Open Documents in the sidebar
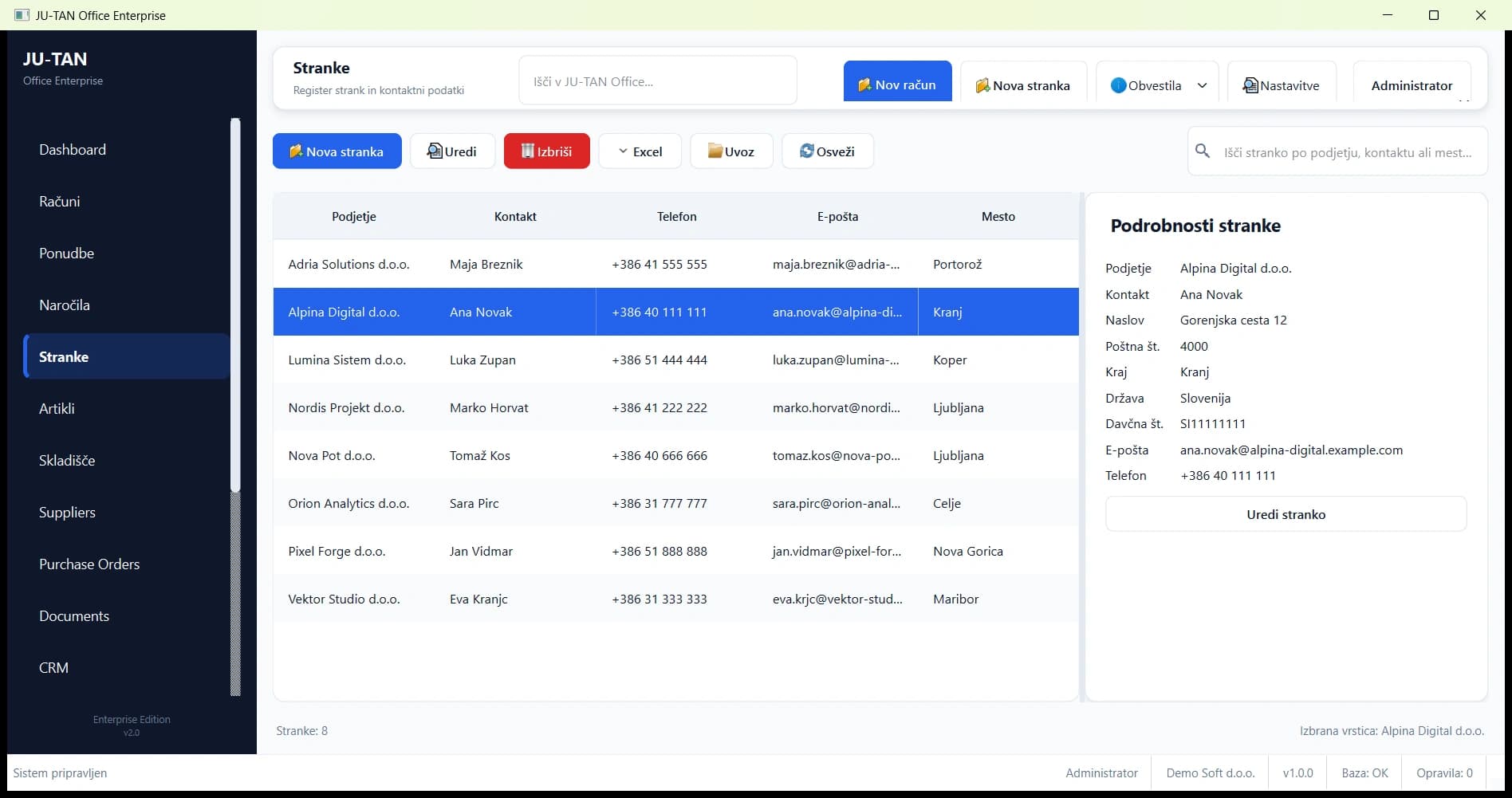This screenshot has height=798, width=1512. [128, 615]
